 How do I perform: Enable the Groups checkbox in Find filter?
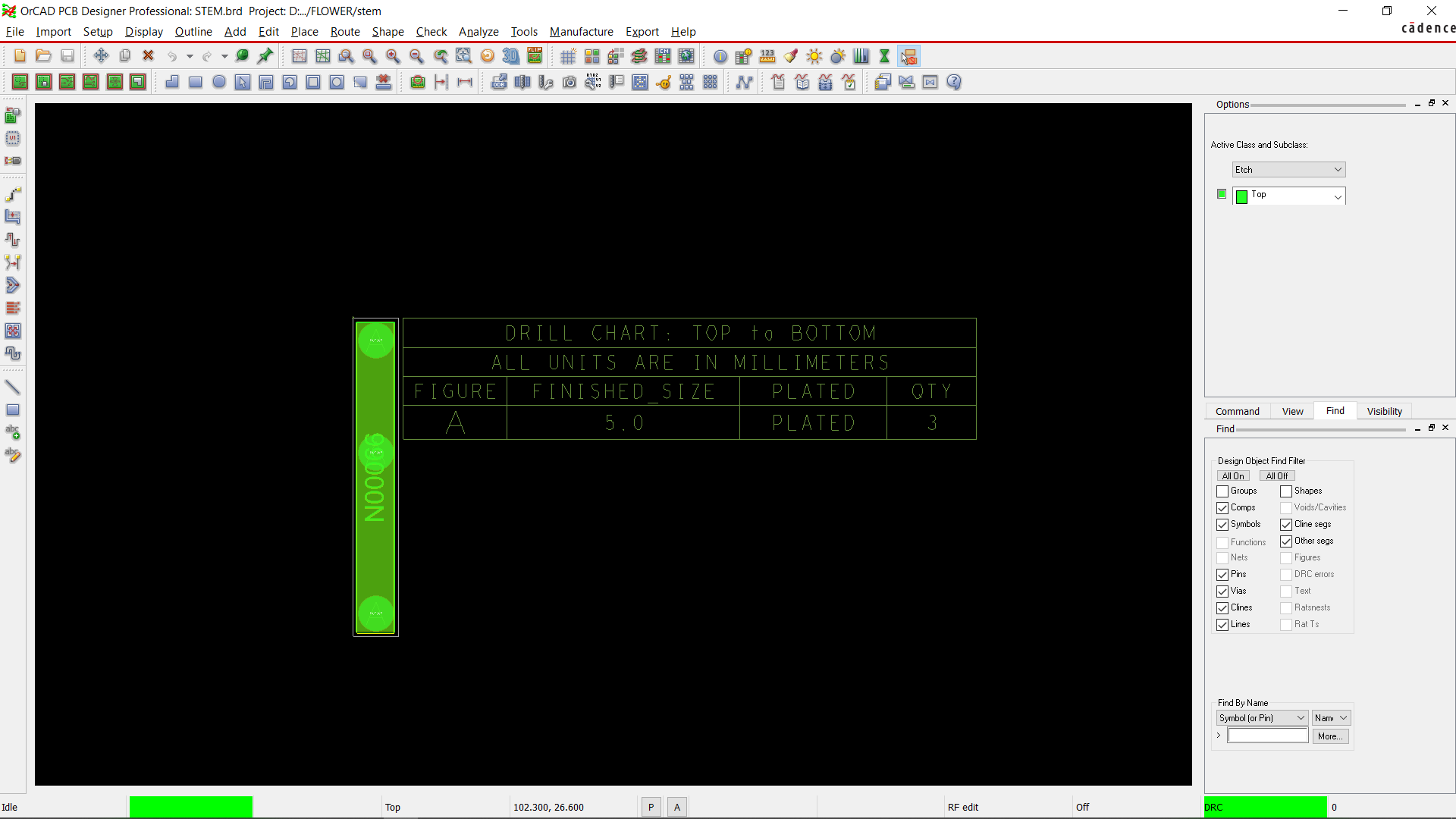click(x=1222, y=491)
